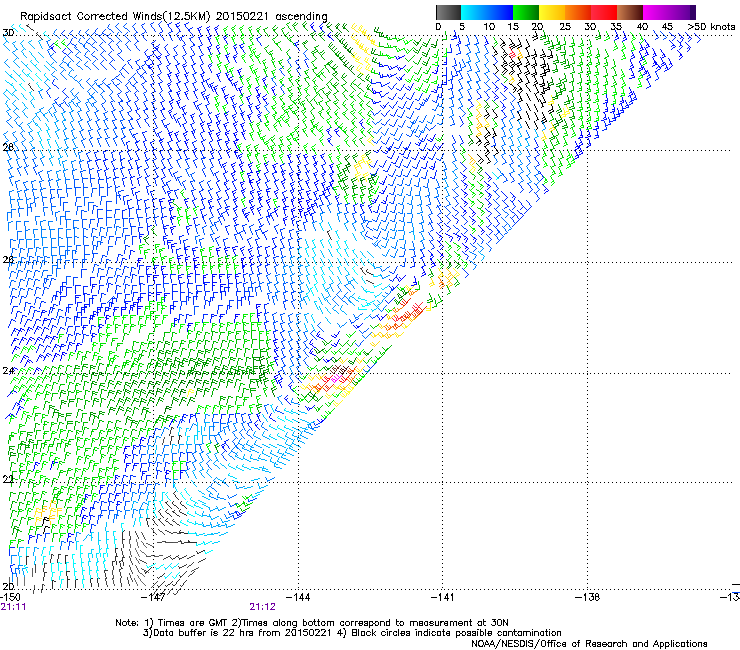Click the latitude label '24'
The height and width of the screenshot is (650, 740).
coord(8,371)
